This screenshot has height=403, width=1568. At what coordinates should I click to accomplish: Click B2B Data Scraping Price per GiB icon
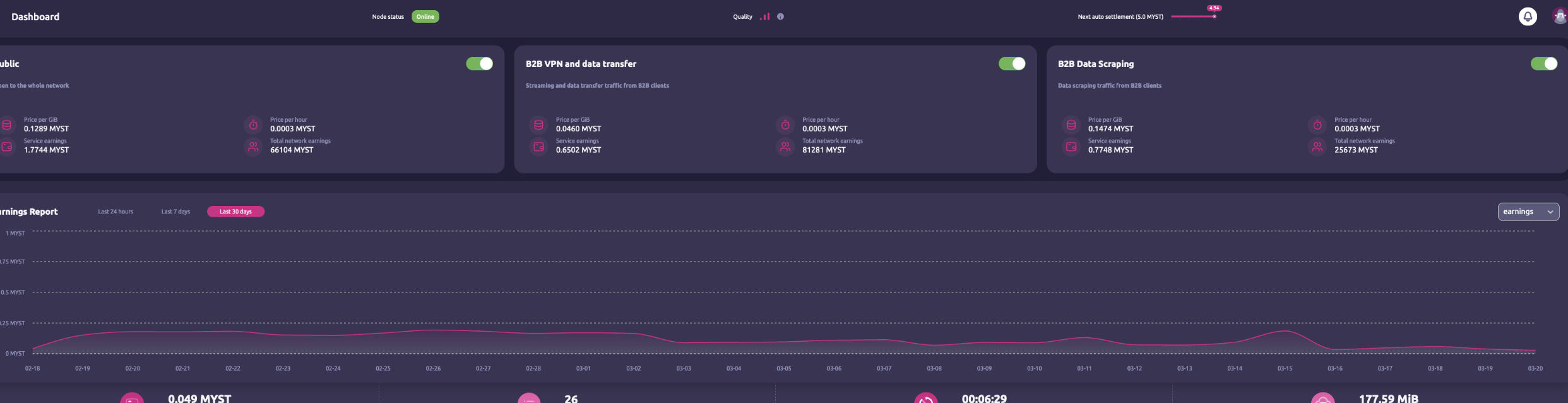click(1071, 125)
